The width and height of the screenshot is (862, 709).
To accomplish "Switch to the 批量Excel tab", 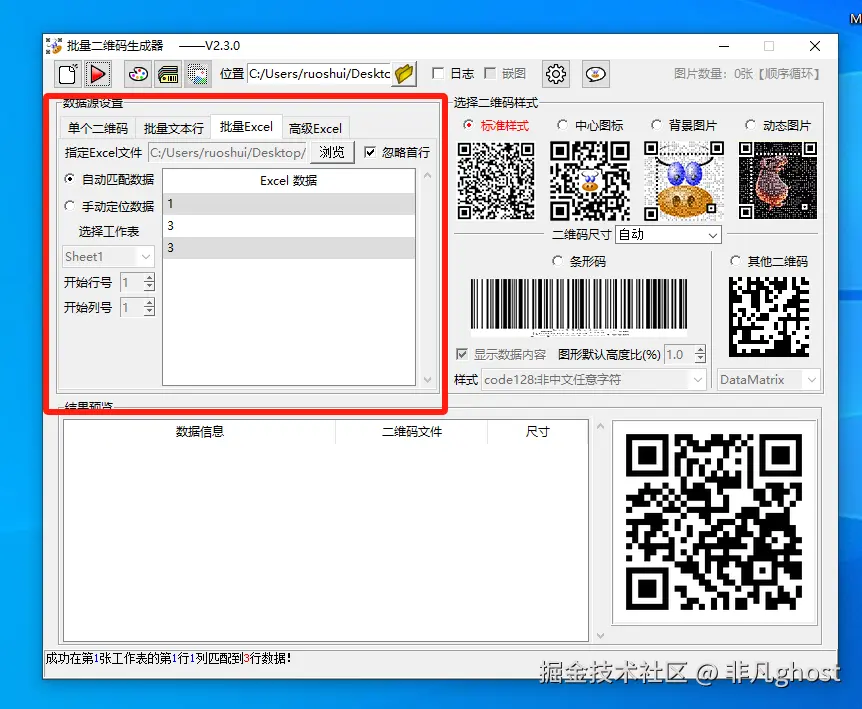I will pyautogui.click(x=246, y=126).
